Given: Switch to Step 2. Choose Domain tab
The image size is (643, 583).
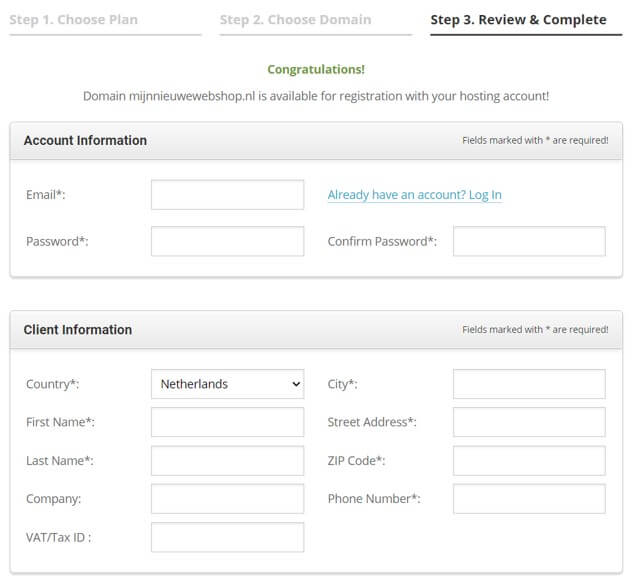Looking at the screenshot, I should [295, 20].
